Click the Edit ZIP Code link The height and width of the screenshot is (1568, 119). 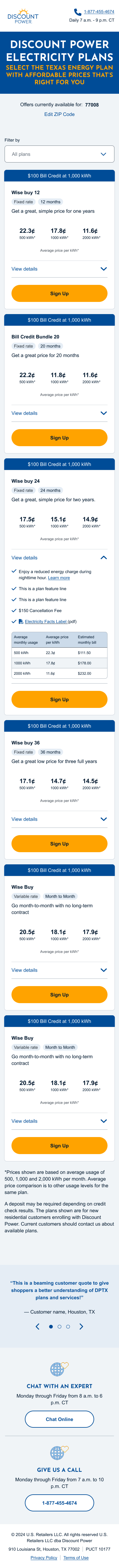click(x=59, y=114)
